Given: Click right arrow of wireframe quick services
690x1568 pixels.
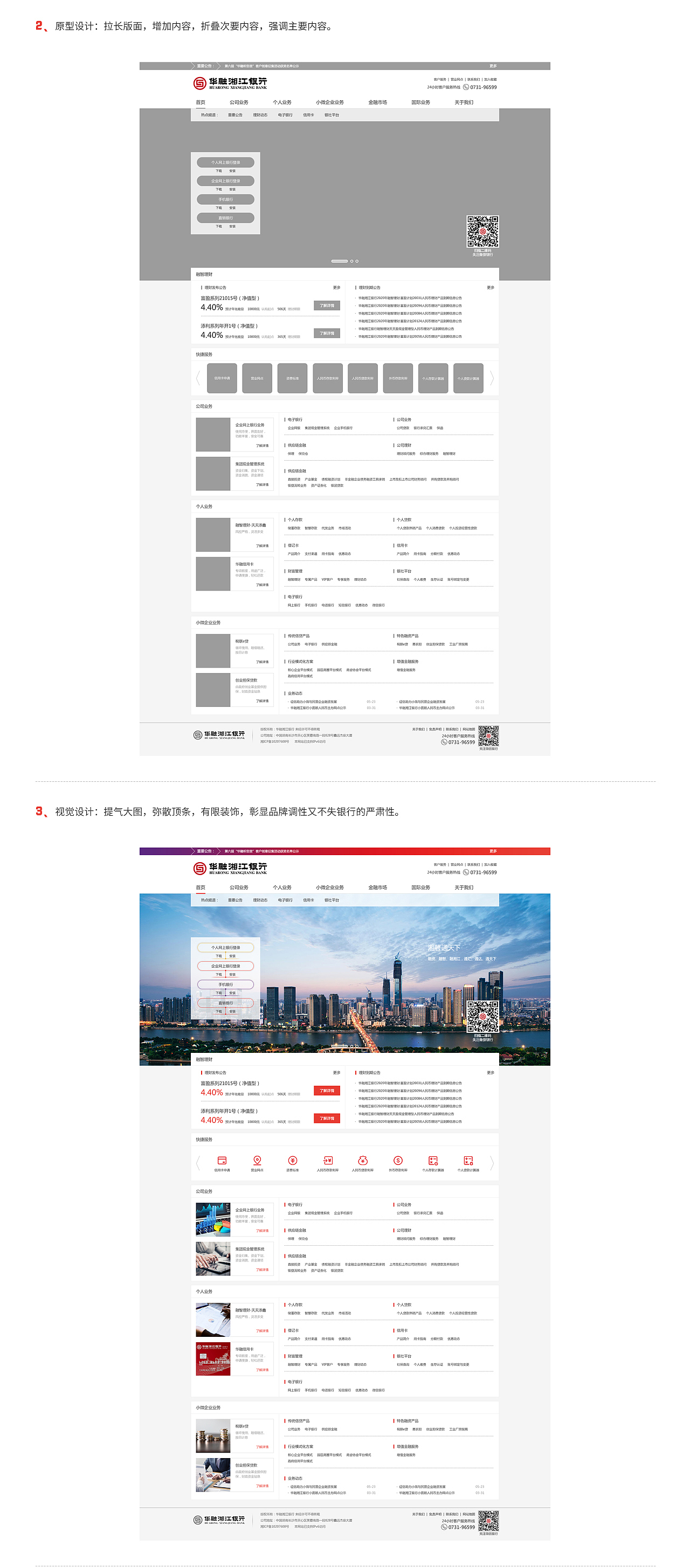Looking at the screenshot, I should click(x=492, y=378).
